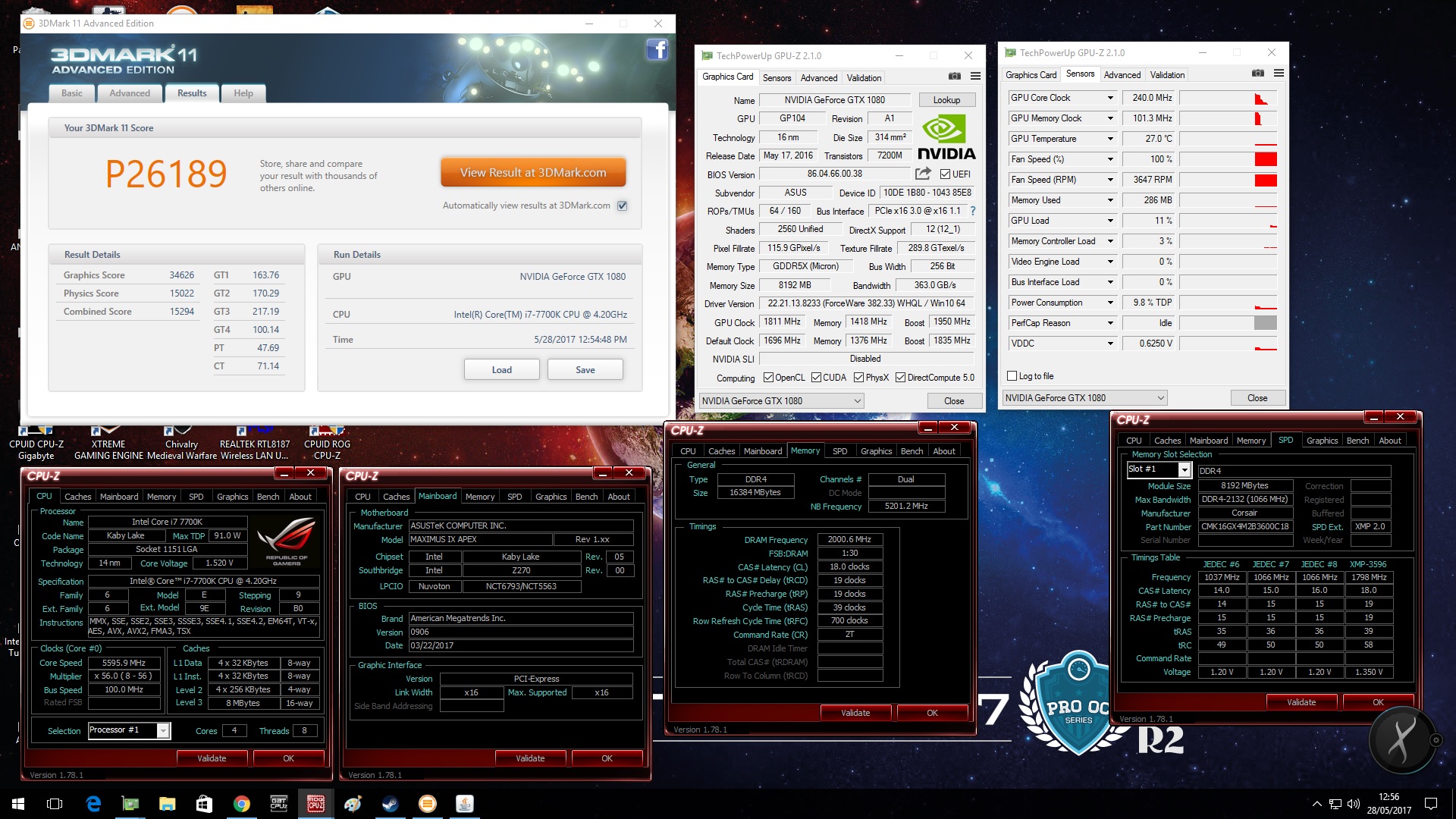Screen dimensions: 1456x819
Task: Click the GBT CPU-Z taskbar icon
Action: (x=279, y=804)
